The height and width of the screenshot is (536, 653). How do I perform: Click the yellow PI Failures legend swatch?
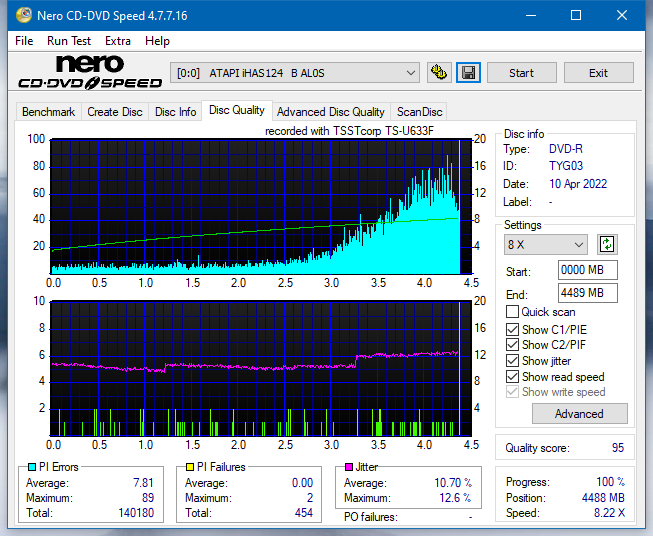190,467
